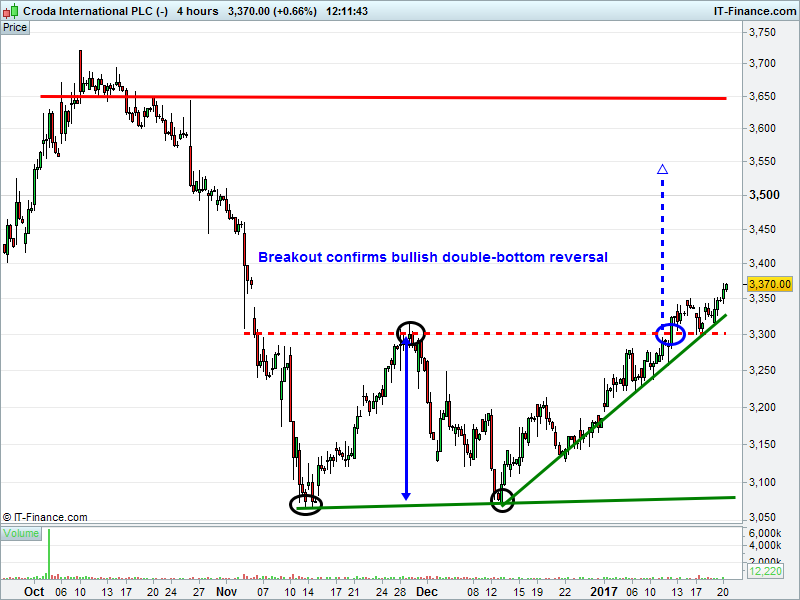Click the blue double-headed measuring arrow
800x600 pixels.
point(406,418)
